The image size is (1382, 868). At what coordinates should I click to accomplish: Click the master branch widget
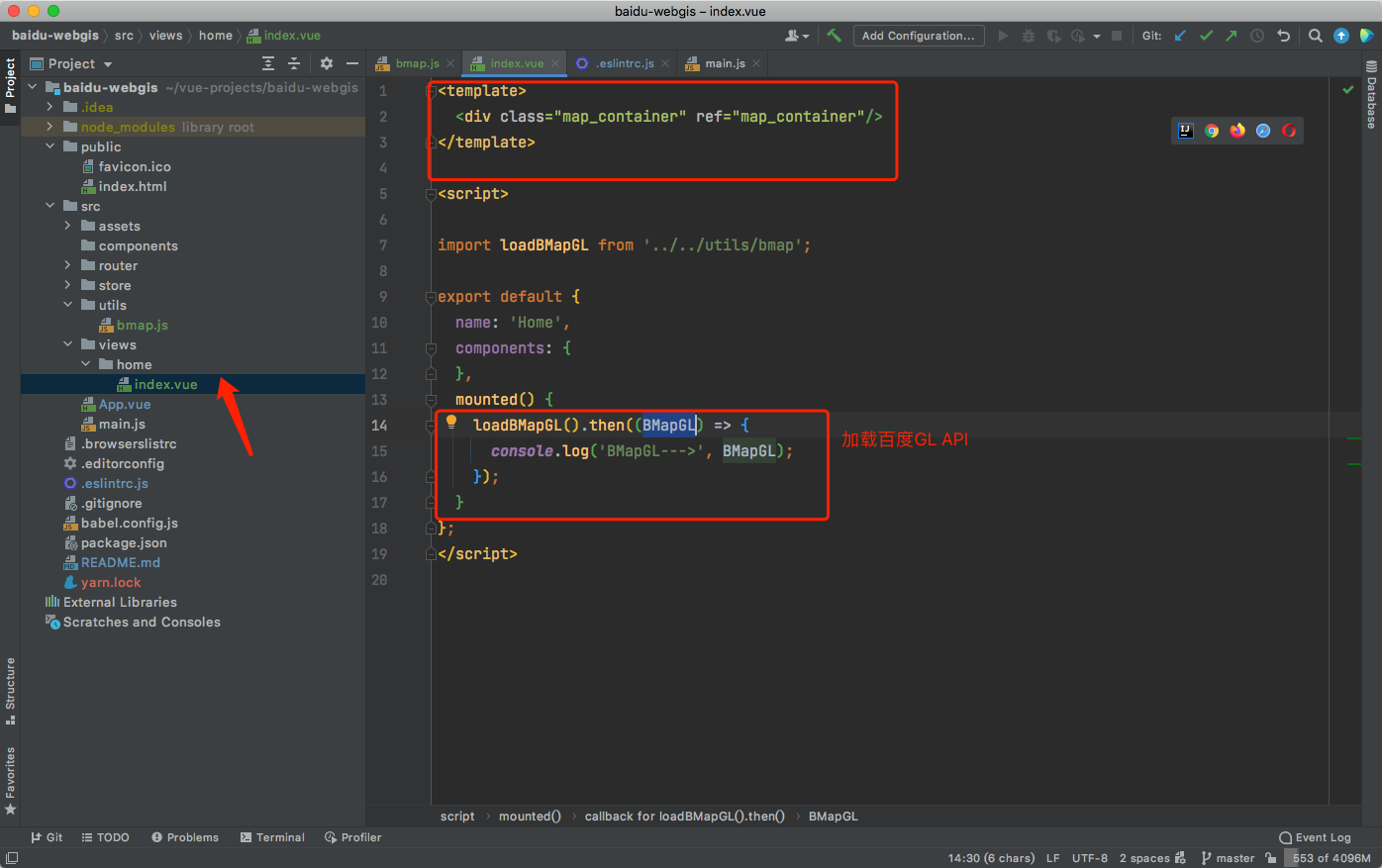pyautogui.click(x=1228, y=858)
